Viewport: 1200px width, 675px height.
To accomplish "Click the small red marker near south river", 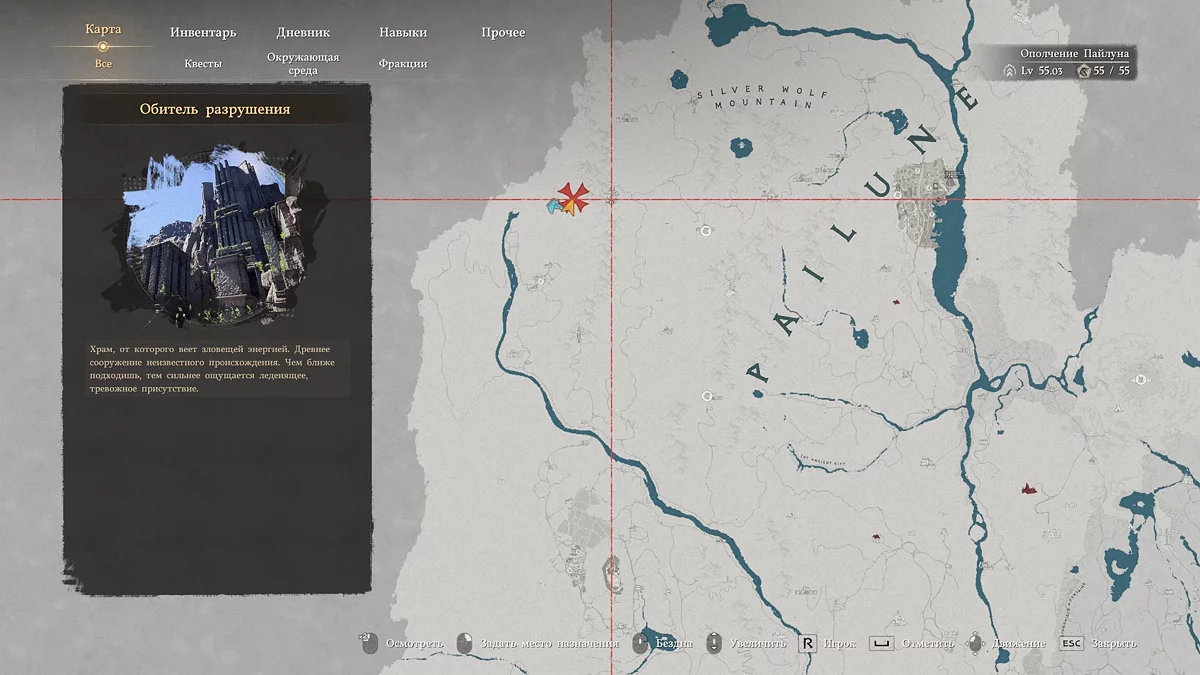I will click(876, 537).
